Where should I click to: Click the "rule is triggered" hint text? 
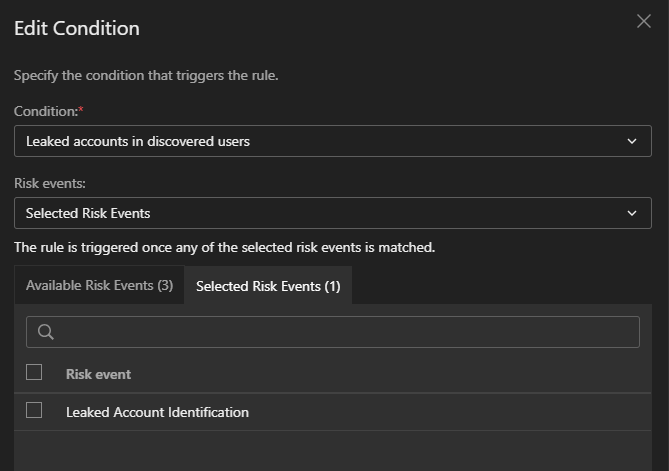tap(224, 247)
